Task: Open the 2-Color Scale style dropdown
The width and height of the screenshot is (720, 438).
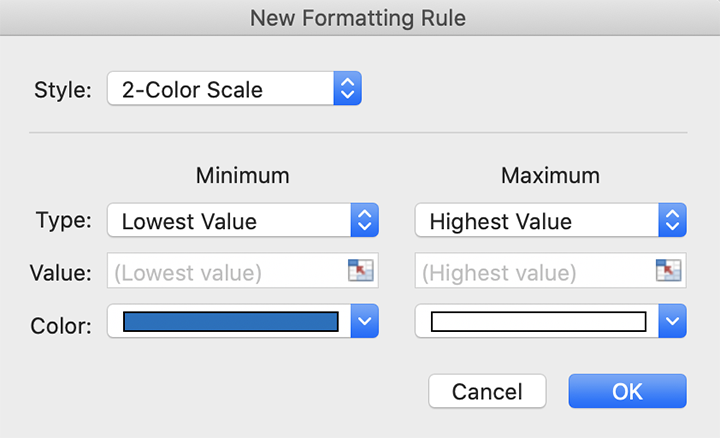Action: (x=234, y=88)
